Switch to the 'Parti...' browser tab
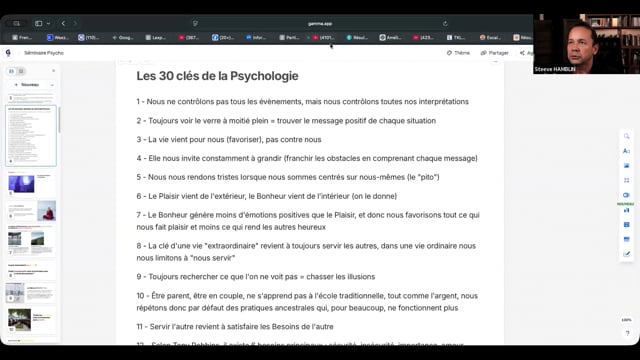Image resolution: width=640 pixels, height=360 pixels. [x=289, y=38]
